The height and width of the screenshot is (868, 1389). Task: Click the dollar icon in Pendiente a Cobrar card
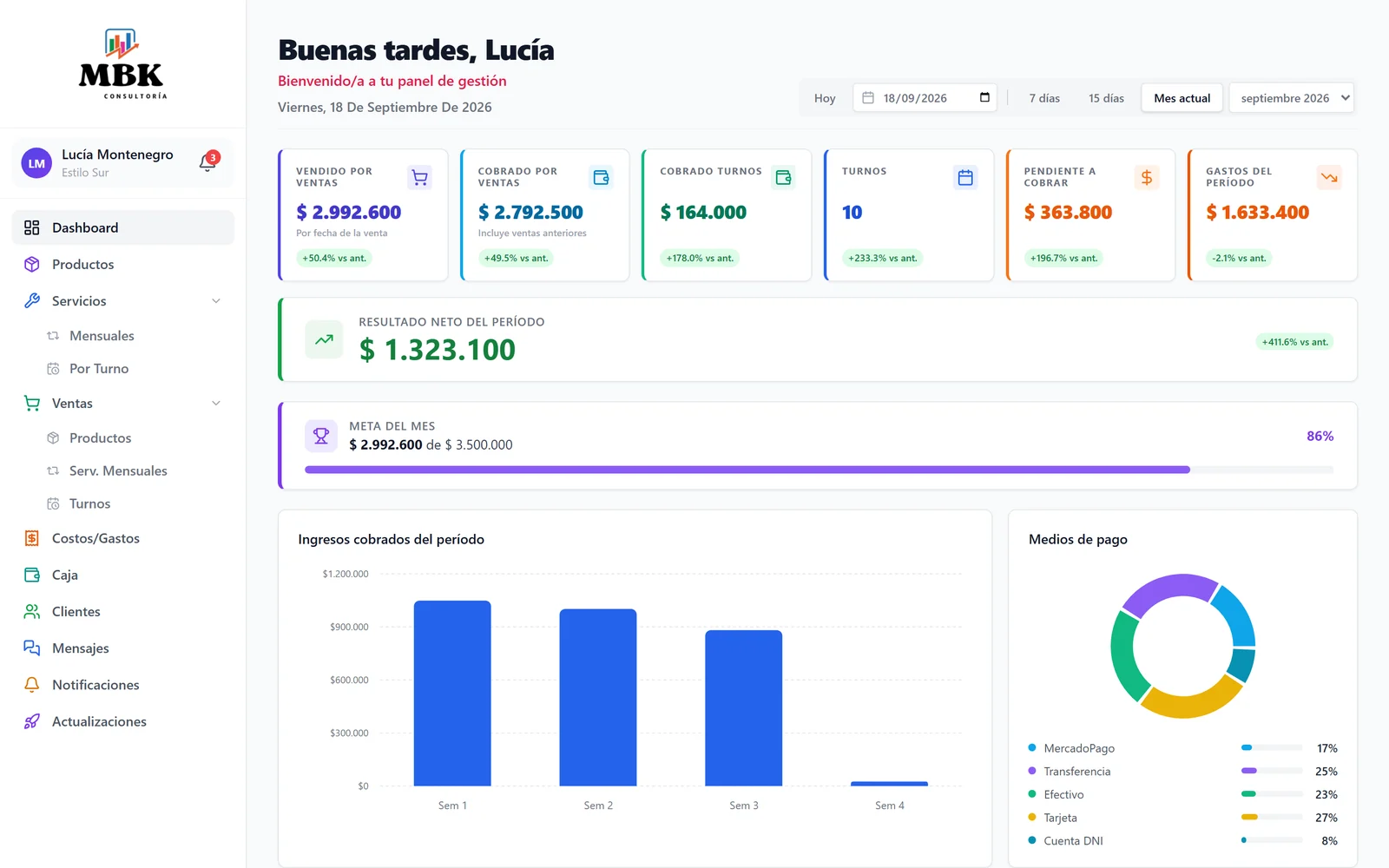point(1147,178)
